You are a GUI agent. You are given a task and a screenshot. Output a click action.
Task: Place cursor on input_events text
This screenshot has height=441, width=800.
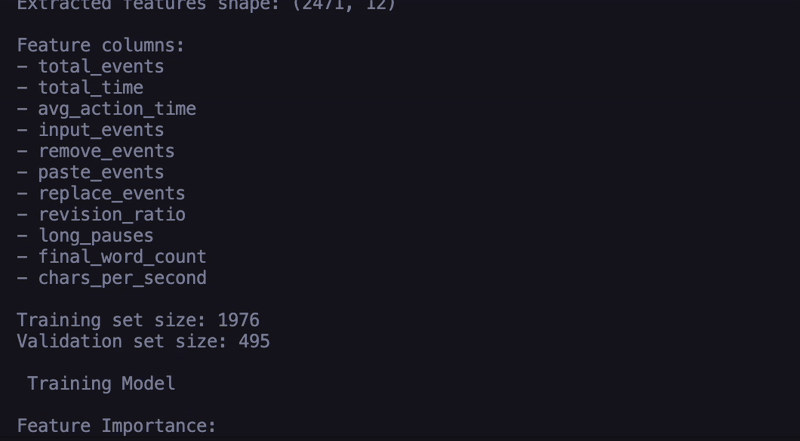(101, 130)
